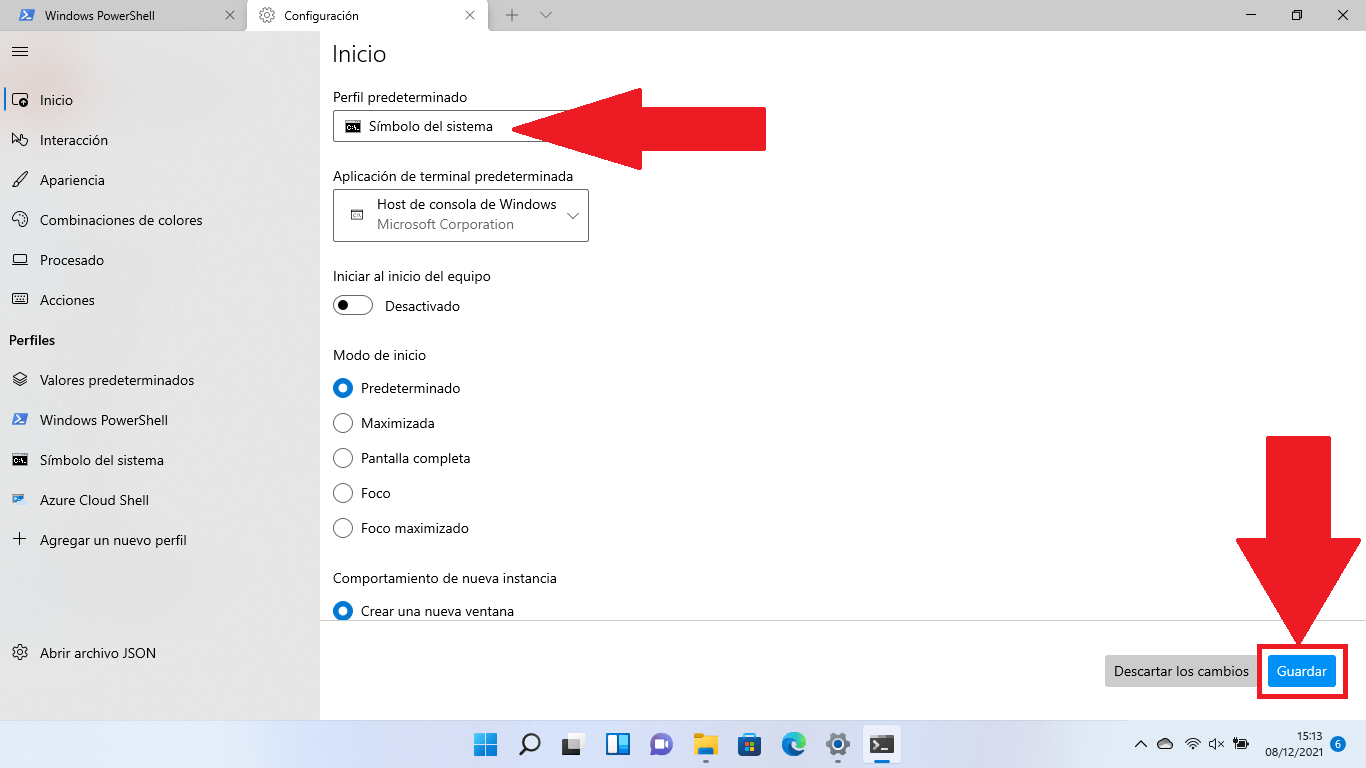Open the Azure Cloud Shell profile
1366x768 pixels.
160,500
